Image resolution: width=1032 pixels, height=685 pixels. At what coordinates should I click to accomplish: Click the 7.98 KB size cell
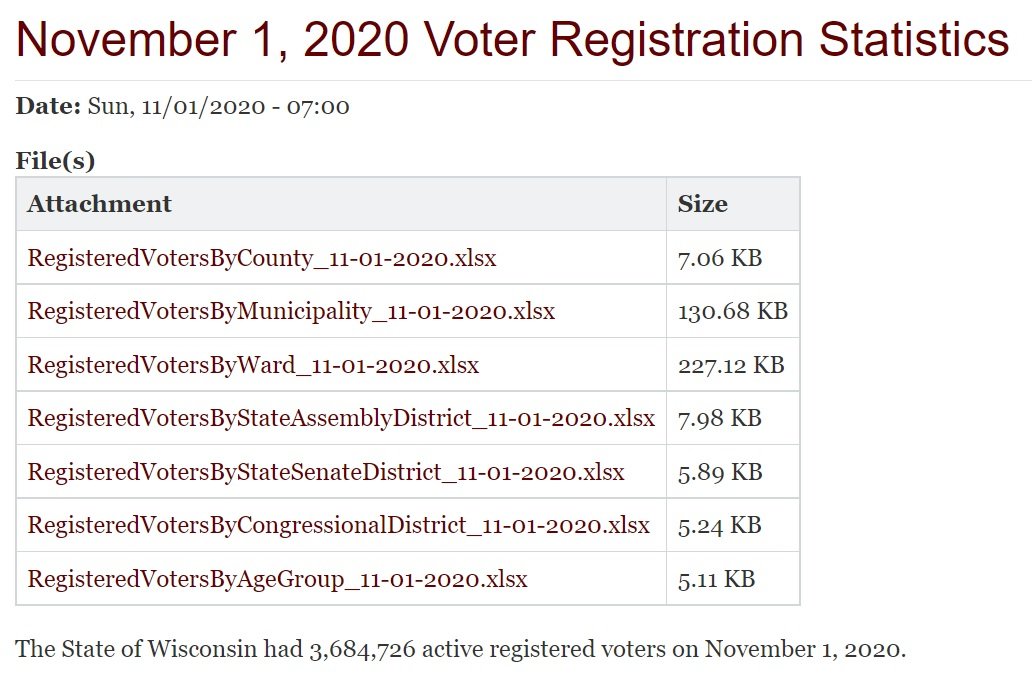[x=719, y=418]
